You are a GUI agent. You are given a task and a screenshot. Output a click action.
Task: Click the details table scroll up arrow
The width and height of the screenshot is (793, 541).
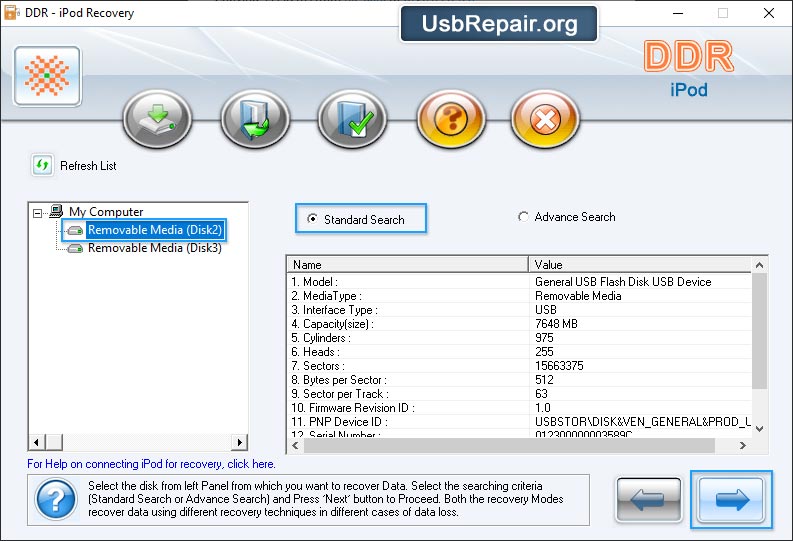click(759, 265)
